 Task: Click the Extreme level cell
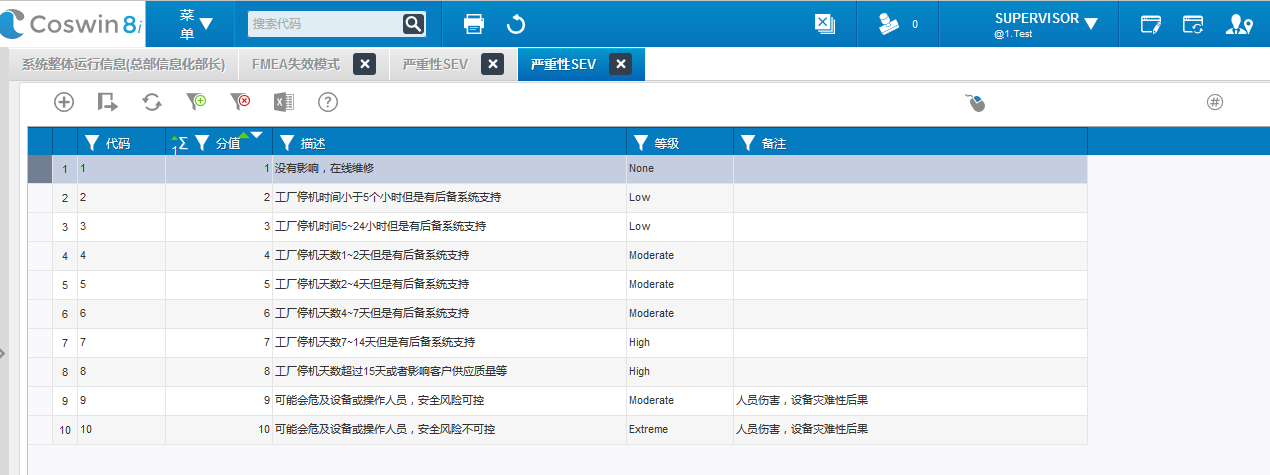[679, 429]
